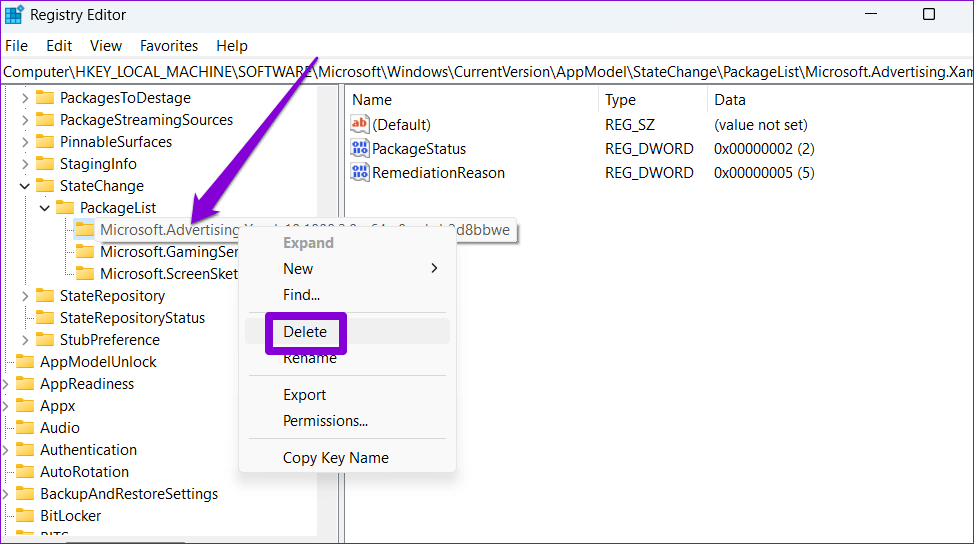Click the Registry Editor app icon
Viewport: 974px width, 544px height.
14,14
